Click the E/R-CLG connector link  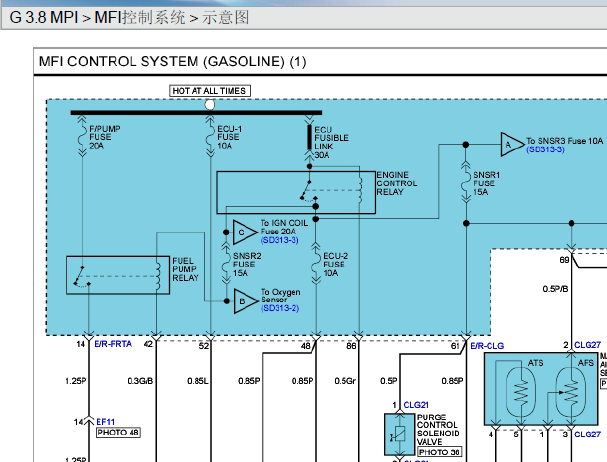(x=487, y=346)
